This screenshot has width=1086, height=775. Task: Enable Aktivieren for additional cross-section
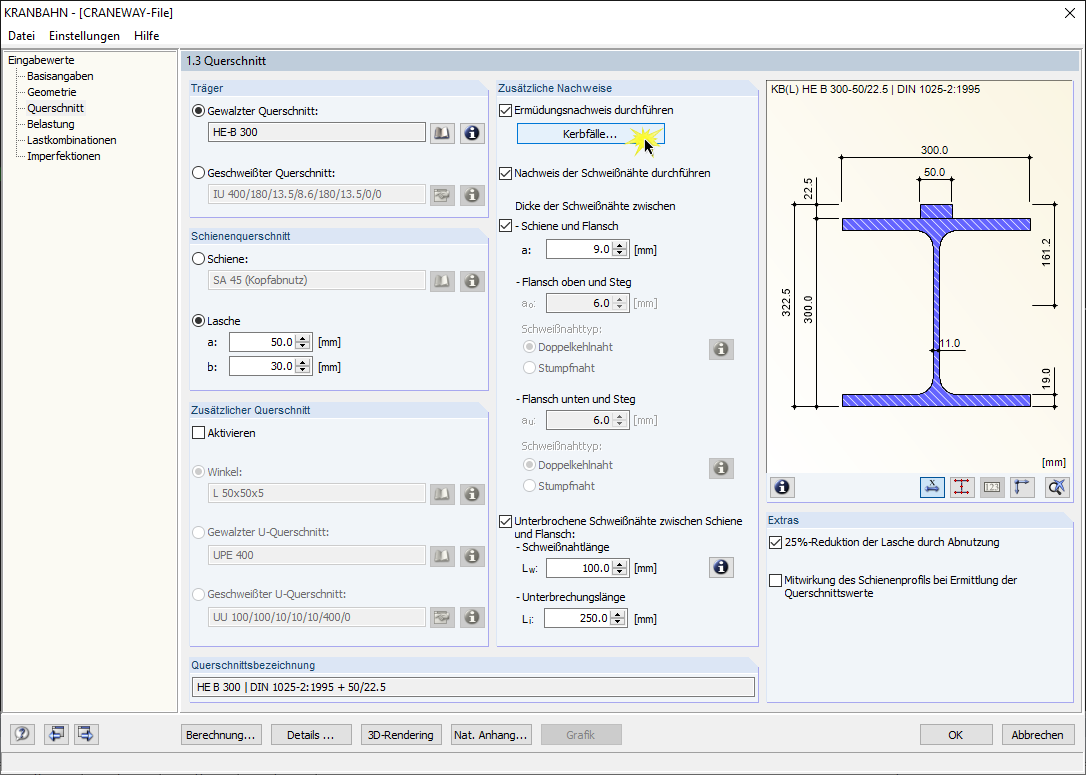tap(198, 433)
